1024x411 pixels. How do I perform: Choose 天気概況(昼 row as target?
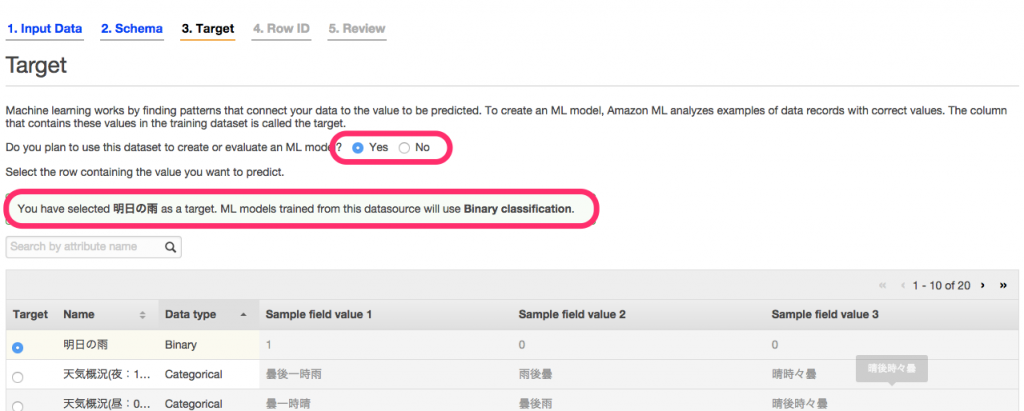point(18,406)
